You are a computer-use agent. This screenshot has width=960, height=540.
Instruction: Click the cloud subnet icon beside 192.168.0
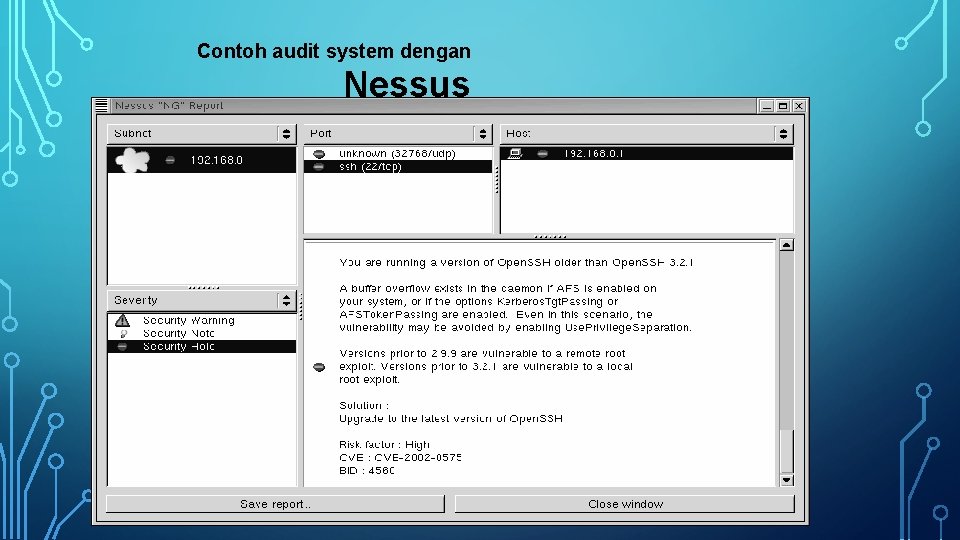click(132, 160)
